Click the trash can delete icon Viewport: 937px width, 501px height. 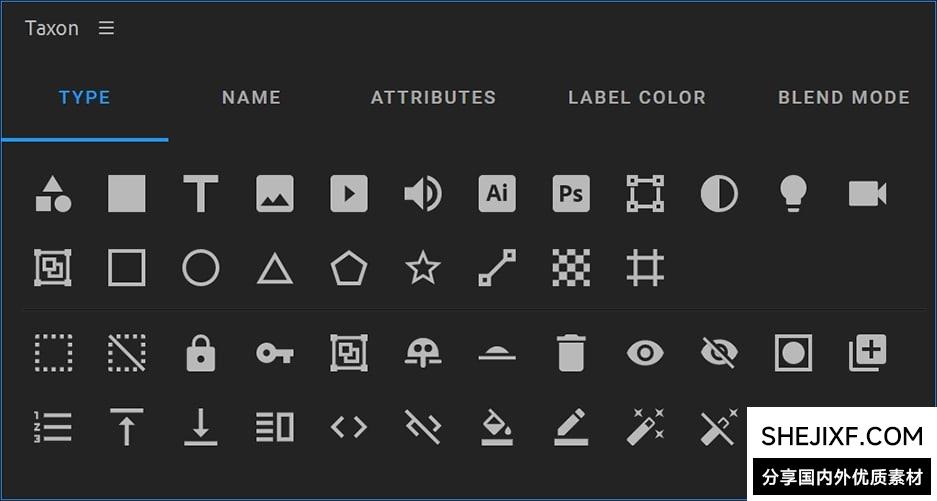coord(571,353)
